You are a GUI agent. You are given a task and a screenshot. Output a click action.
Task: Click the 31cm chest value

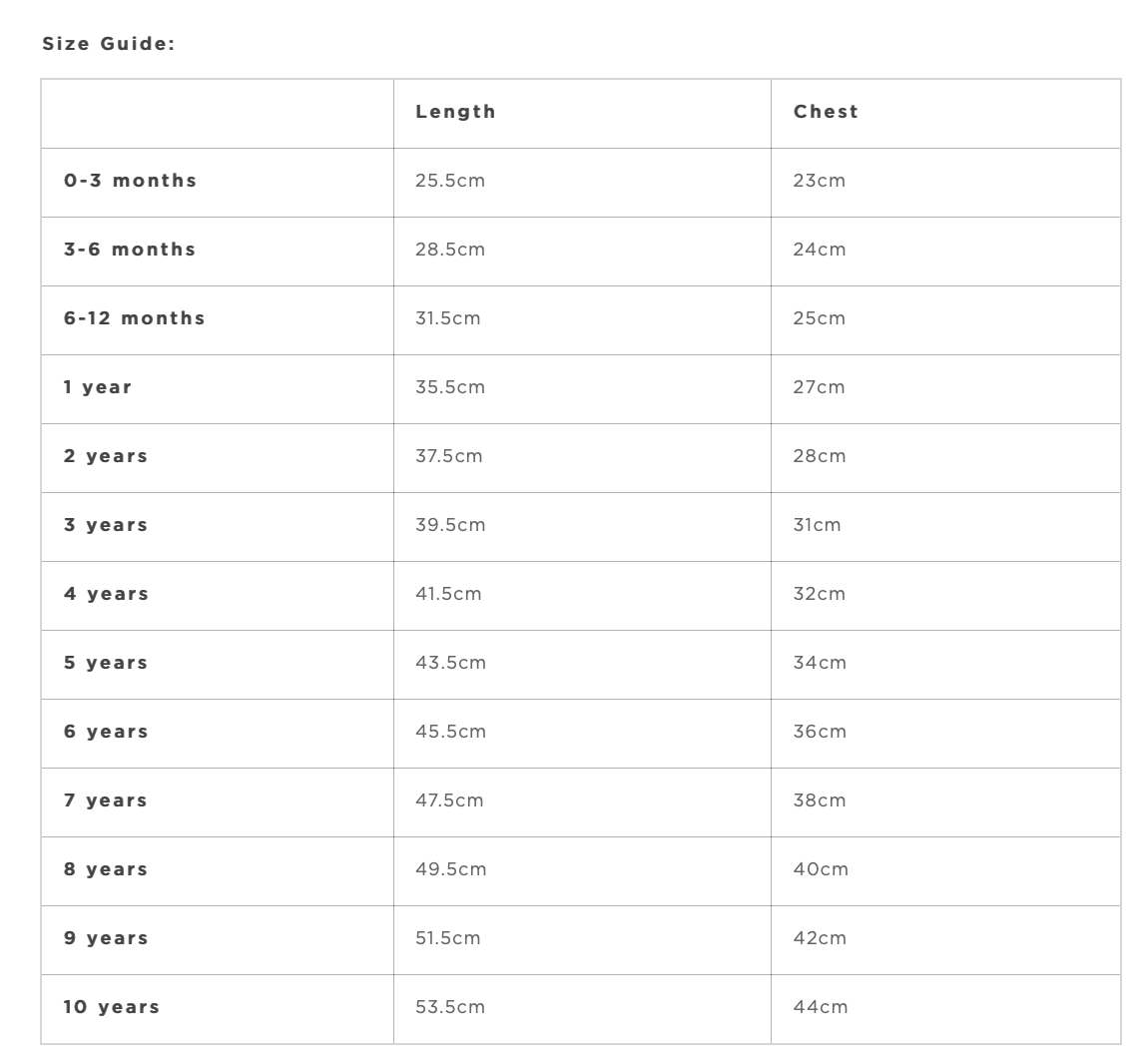tap(817, 525)
